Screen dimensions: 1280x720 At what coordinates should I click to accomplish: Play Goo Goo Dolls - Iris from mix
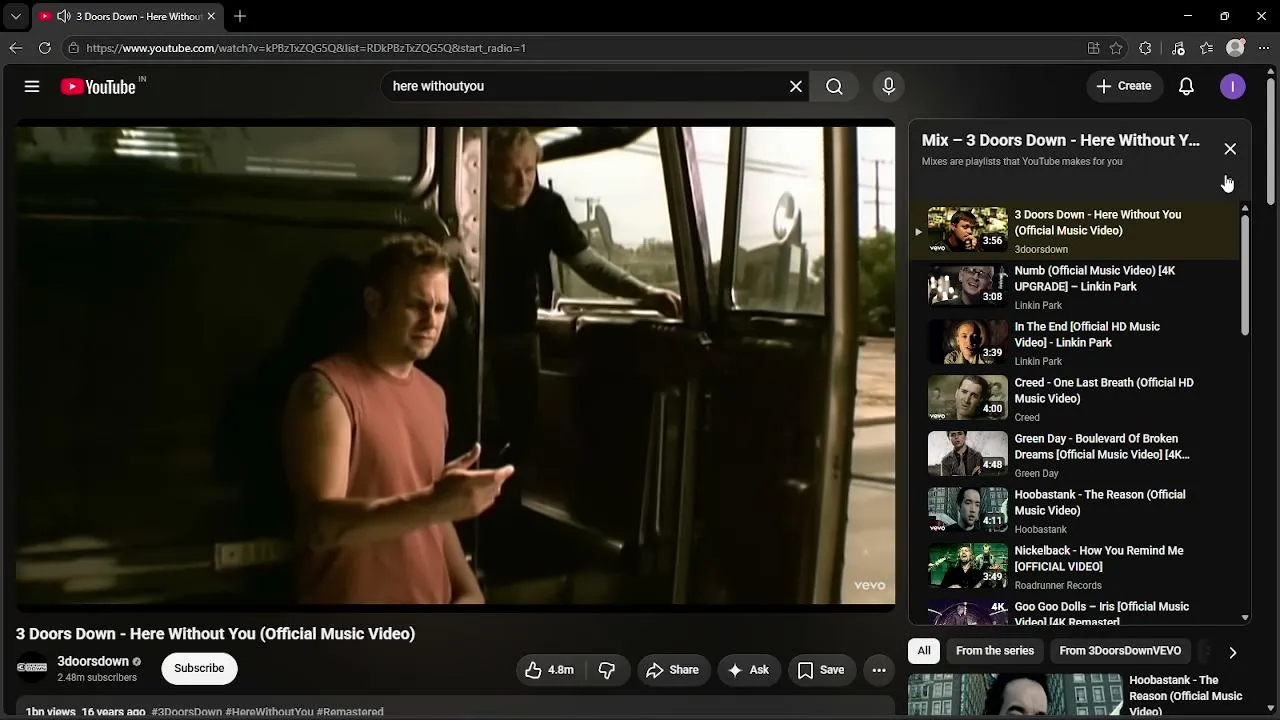[x=1075, y=612]
